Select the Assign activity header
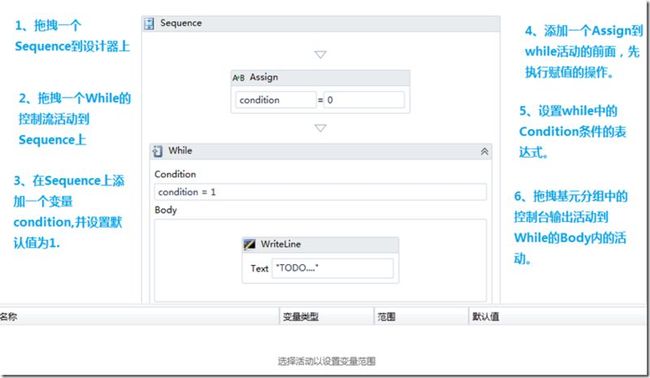Image resolution: width=650 pixels, height=378 pixels. point(320,78)
